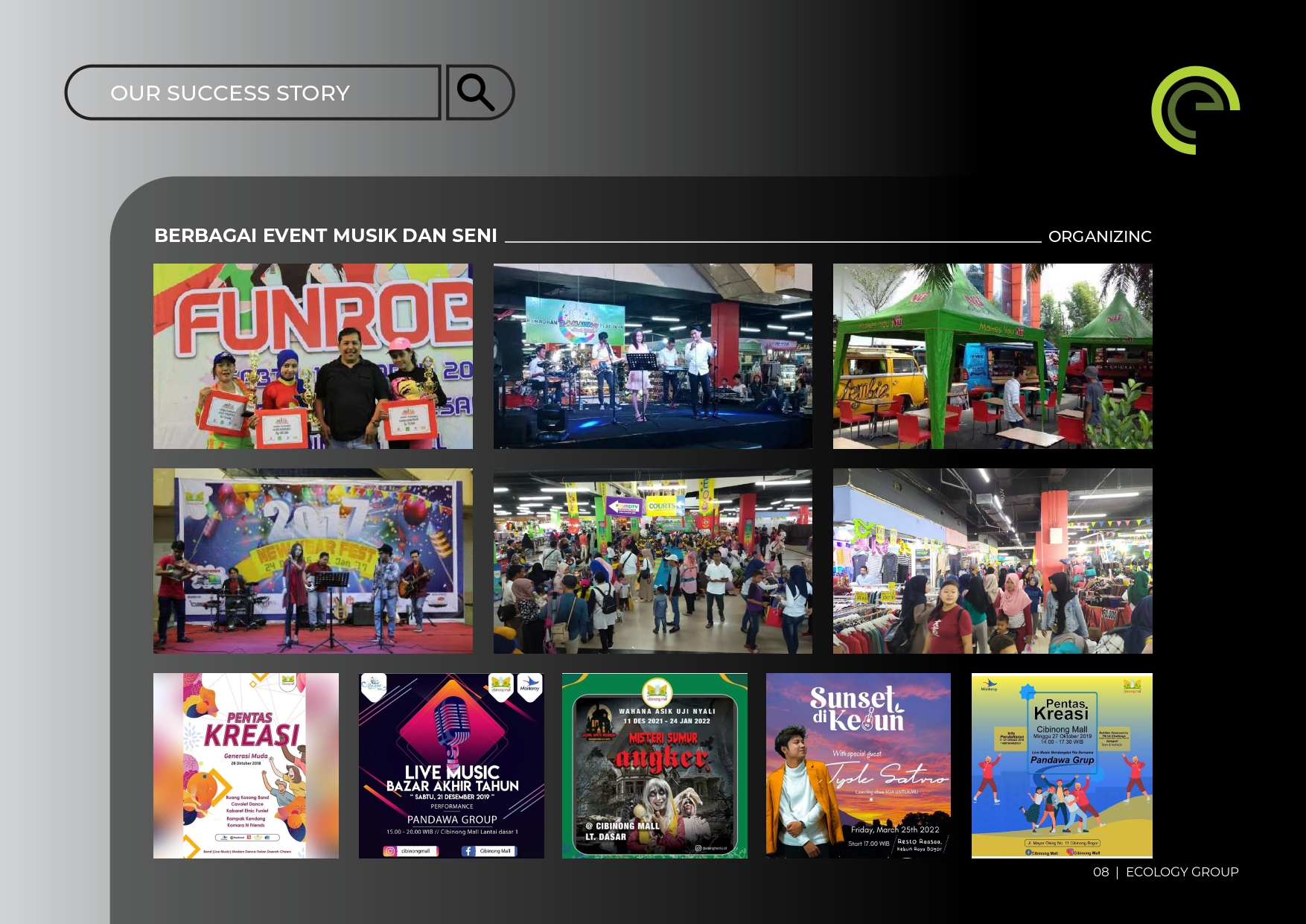The image size is (1306, 924).
Task: Click the Facebook icon on Live Music poster
Action: (x=468, y=851)
